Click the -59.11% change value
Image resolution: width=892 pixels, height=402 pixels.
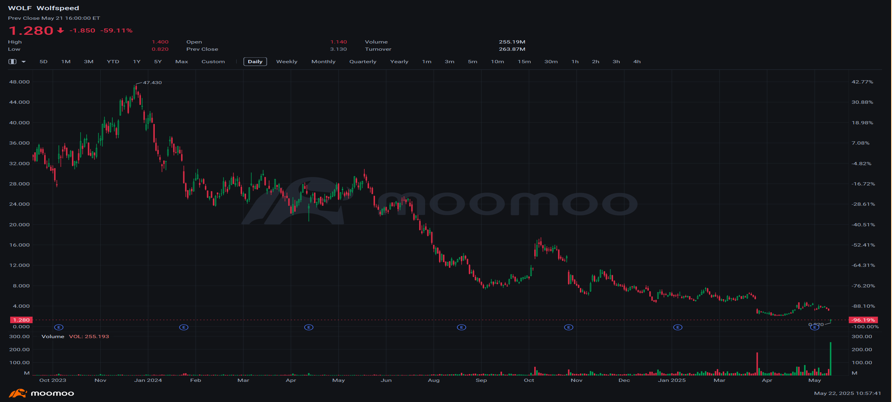pyautogui.click(x=116, y=30)
